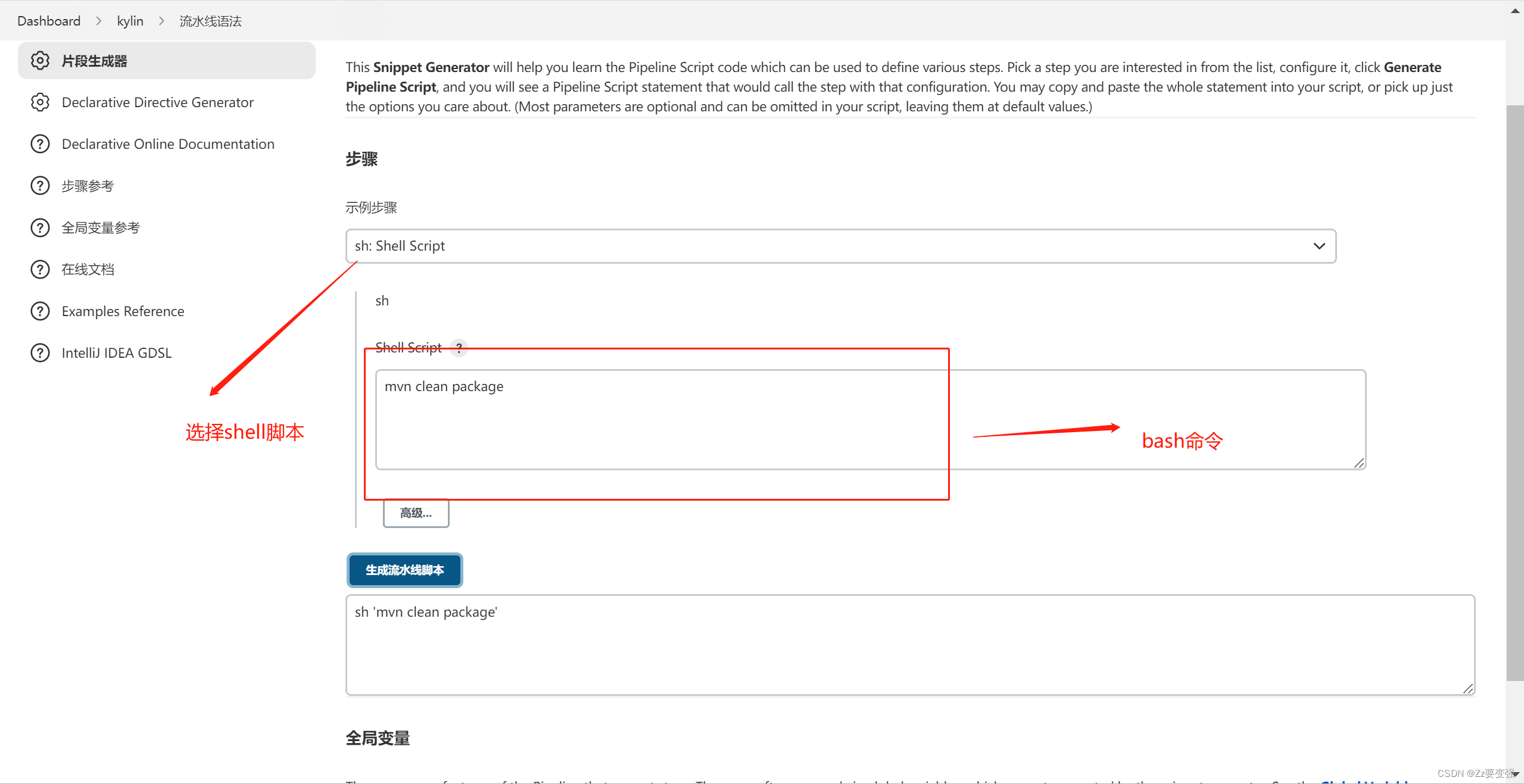Click the chevron on the sample step selector
Image resolution: width=1524 pixels, height=784 pixels.
coord(1318,246)
